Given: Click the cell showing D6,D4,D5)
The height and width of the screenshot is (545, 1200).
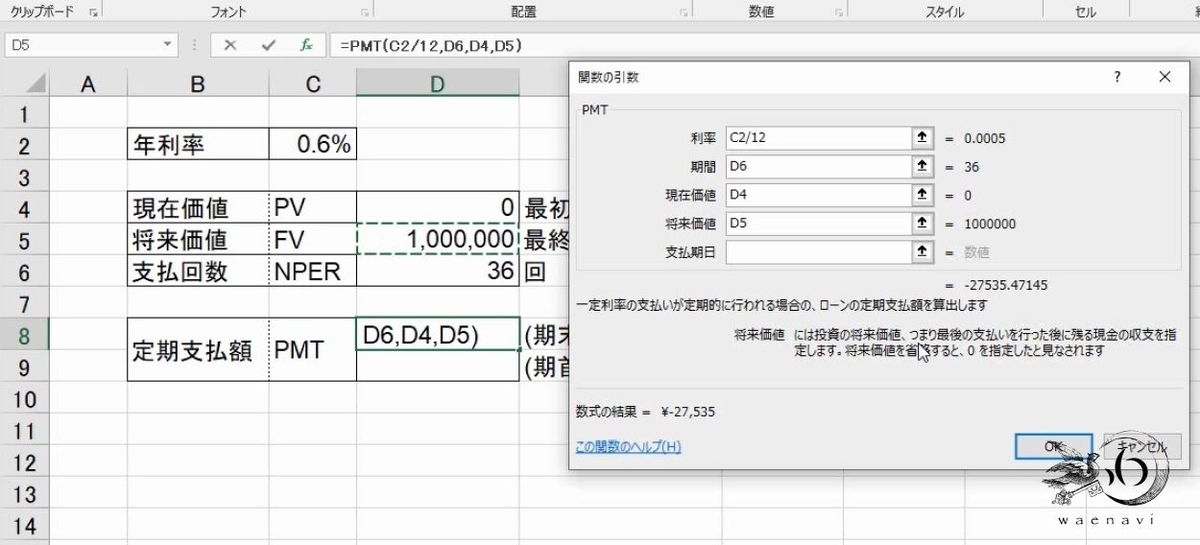Looking at the screenshot, I should pyautogui.click(x=438, y=335).
